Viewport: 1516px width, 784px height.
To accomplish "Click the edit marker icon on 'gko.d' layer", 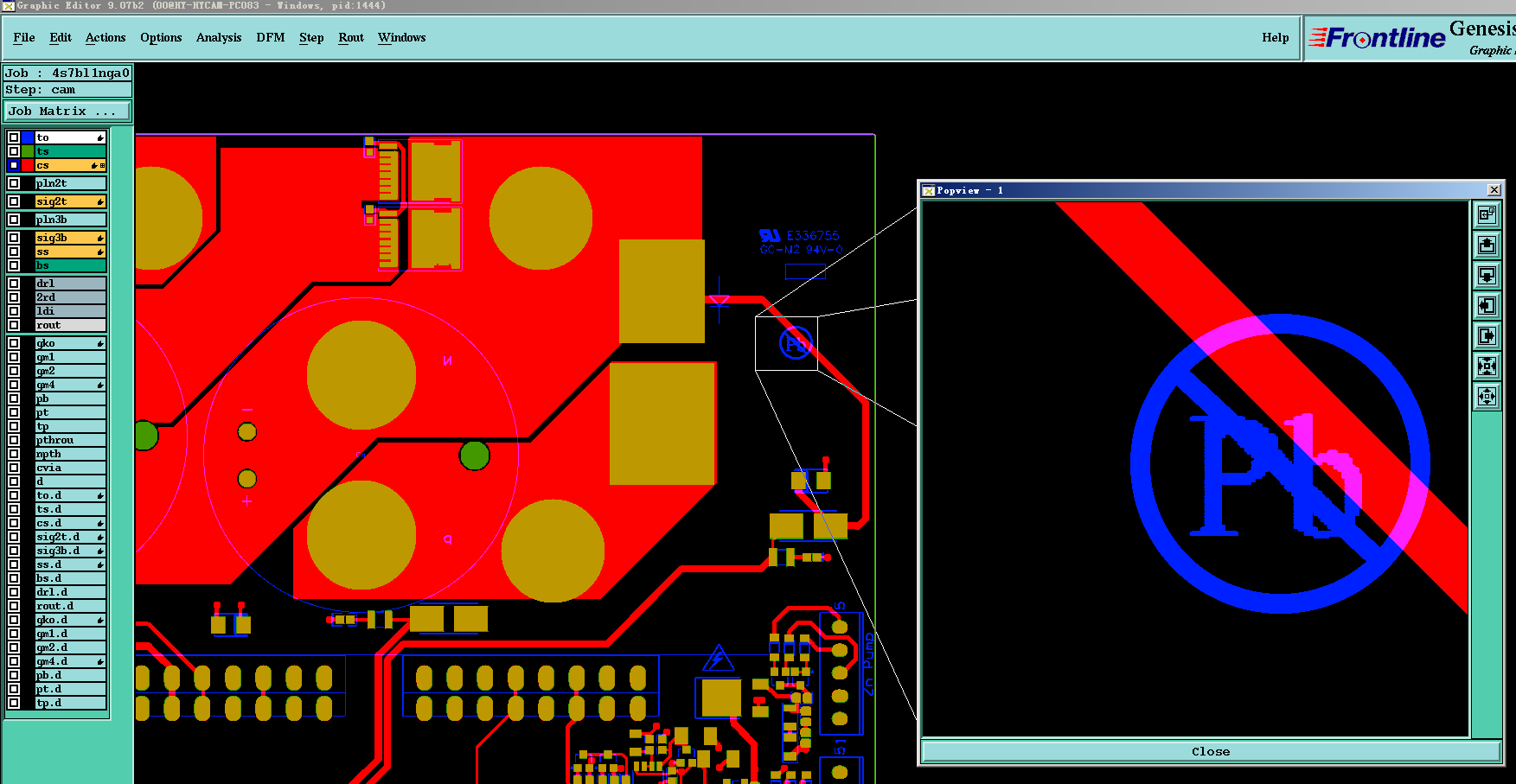I will pos(100,620).
